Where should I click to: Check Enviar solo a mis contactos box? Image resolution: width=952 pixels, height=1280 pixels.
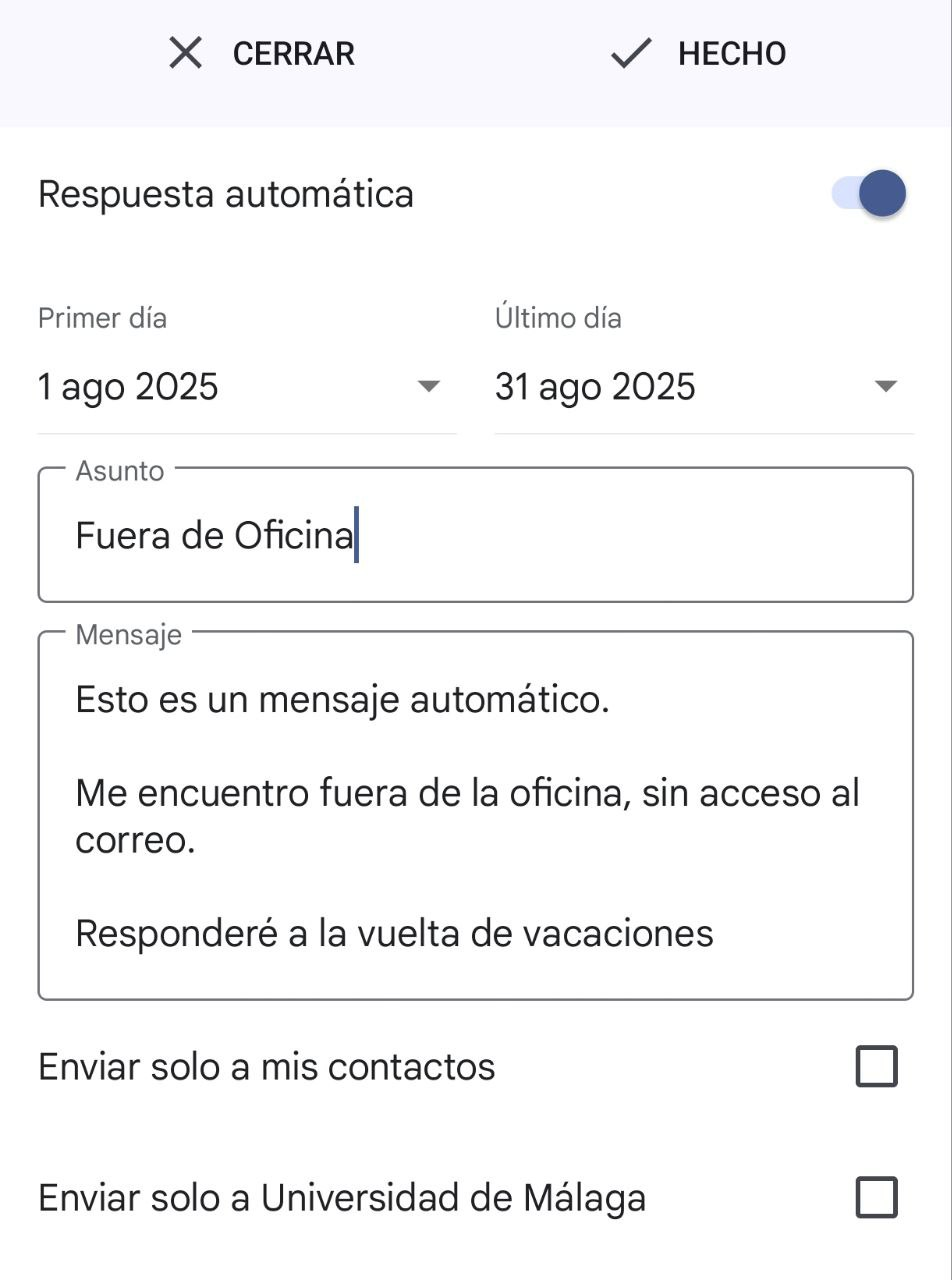click(877, 1066)
